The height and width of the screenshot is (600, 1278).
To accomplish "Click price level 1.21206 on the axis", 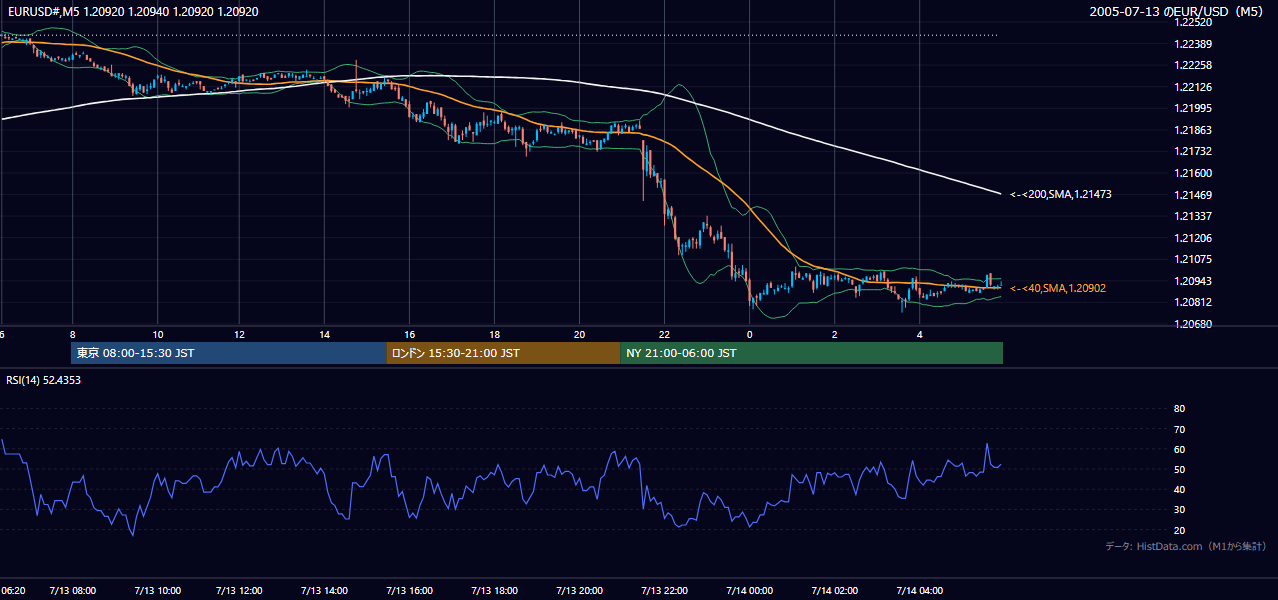I will point(1193,238).
